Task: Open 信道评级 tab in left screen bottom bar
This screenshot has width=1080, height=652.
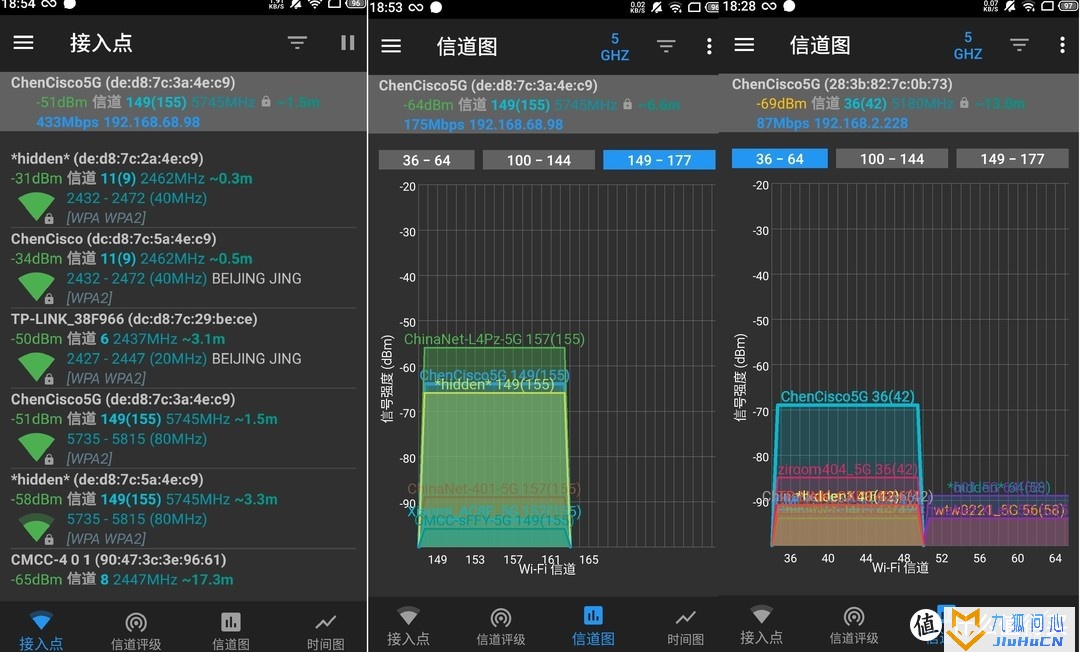Action: (x=136, y=630)
